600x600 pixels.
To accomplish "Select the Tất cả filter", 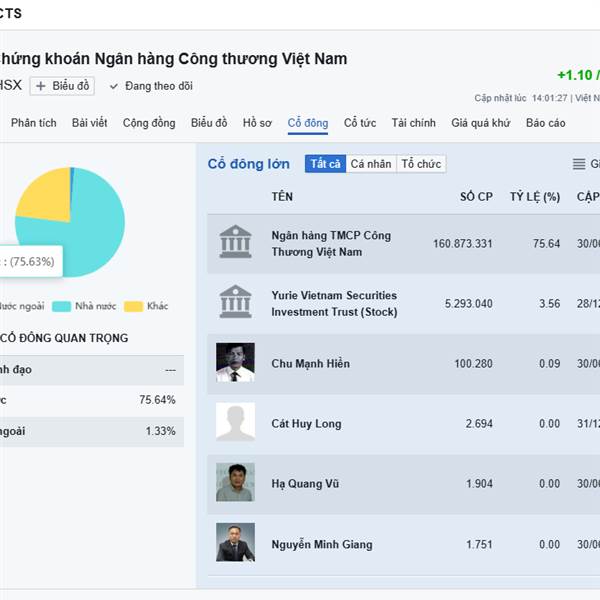I will tap(325, 164).
